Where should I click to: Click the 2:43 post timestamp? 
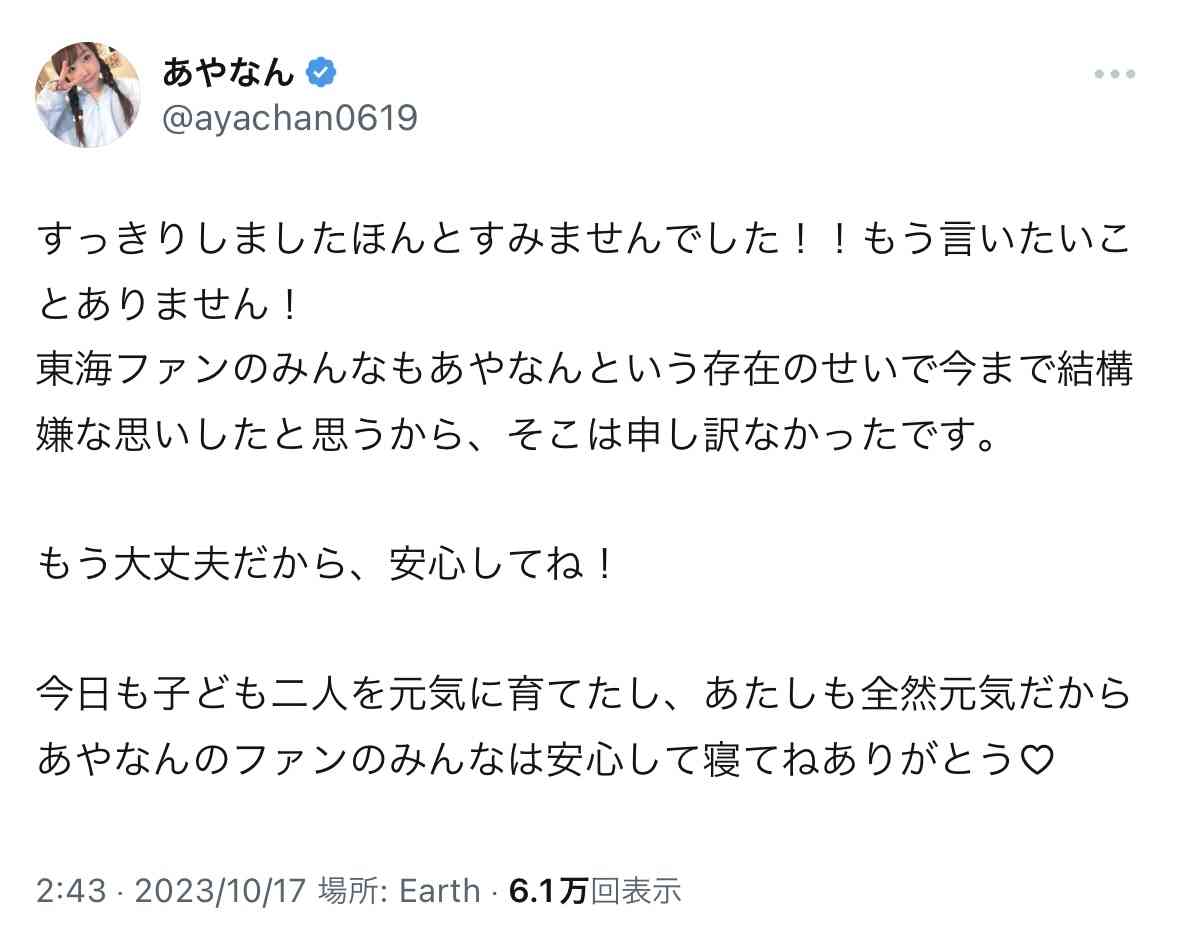pyautogui.click(x=71, y=891)
